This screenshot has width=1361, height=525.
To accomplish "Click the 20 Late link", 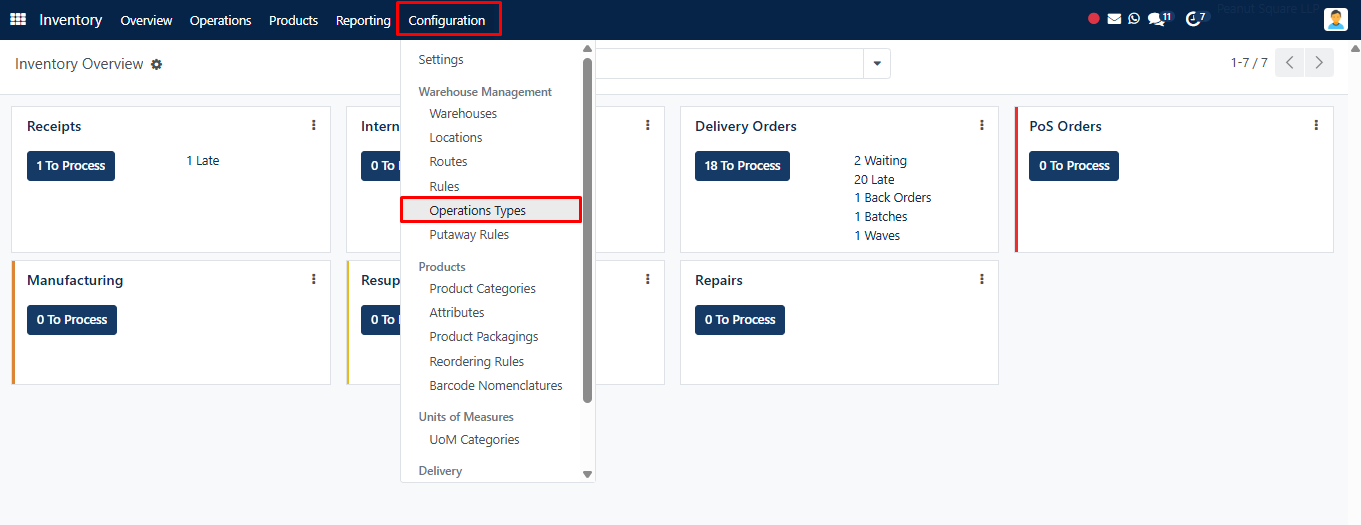I will click(874, 179).
